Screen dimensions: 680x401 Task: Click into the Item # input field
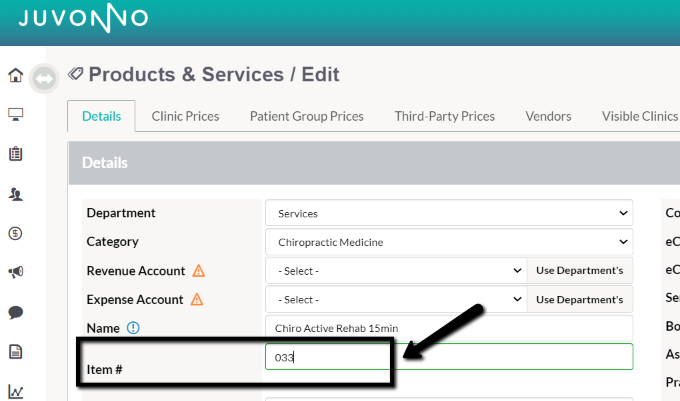[449, 357]
